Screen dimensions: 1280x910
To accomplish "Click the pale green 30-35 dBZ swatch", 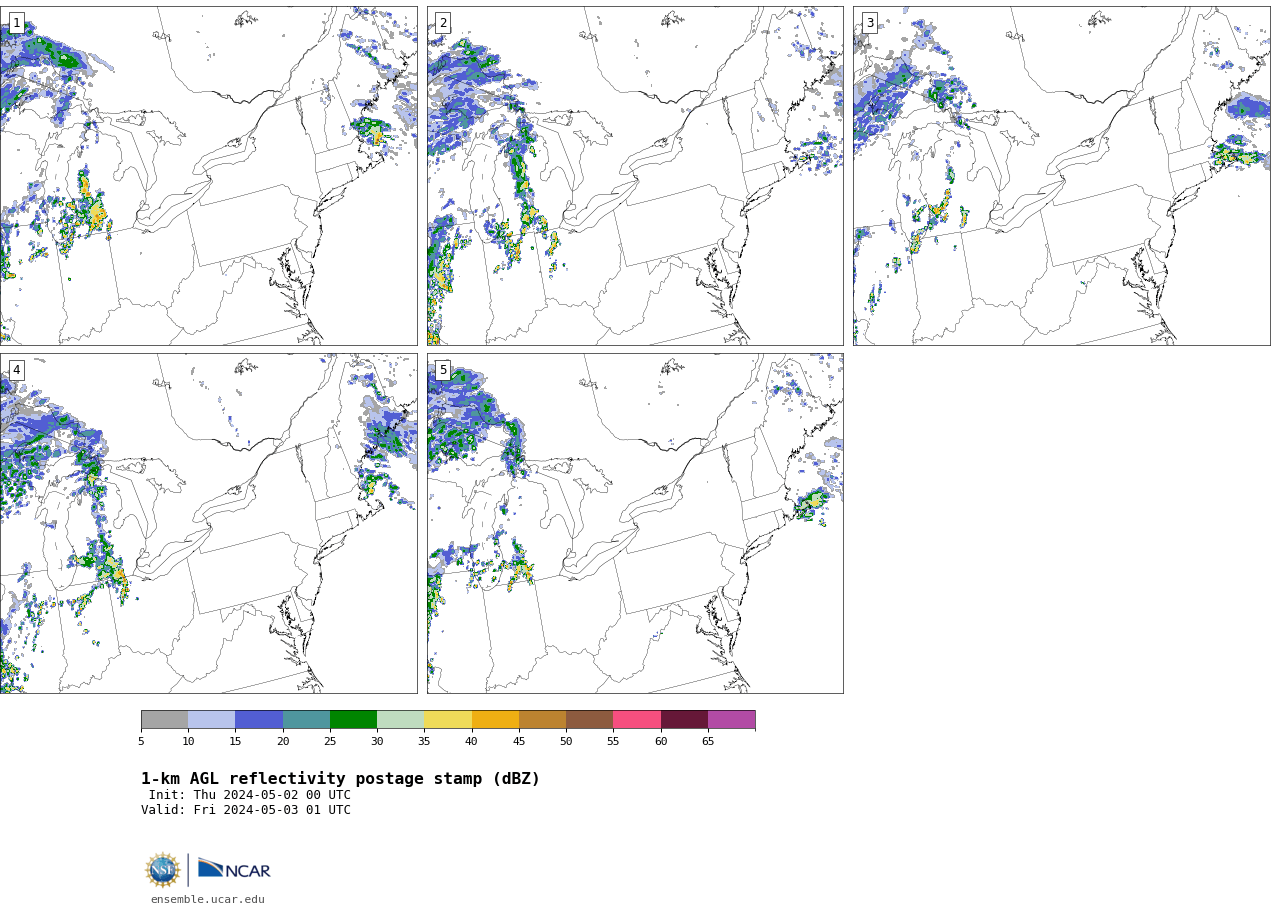I will tap(400, 720).
